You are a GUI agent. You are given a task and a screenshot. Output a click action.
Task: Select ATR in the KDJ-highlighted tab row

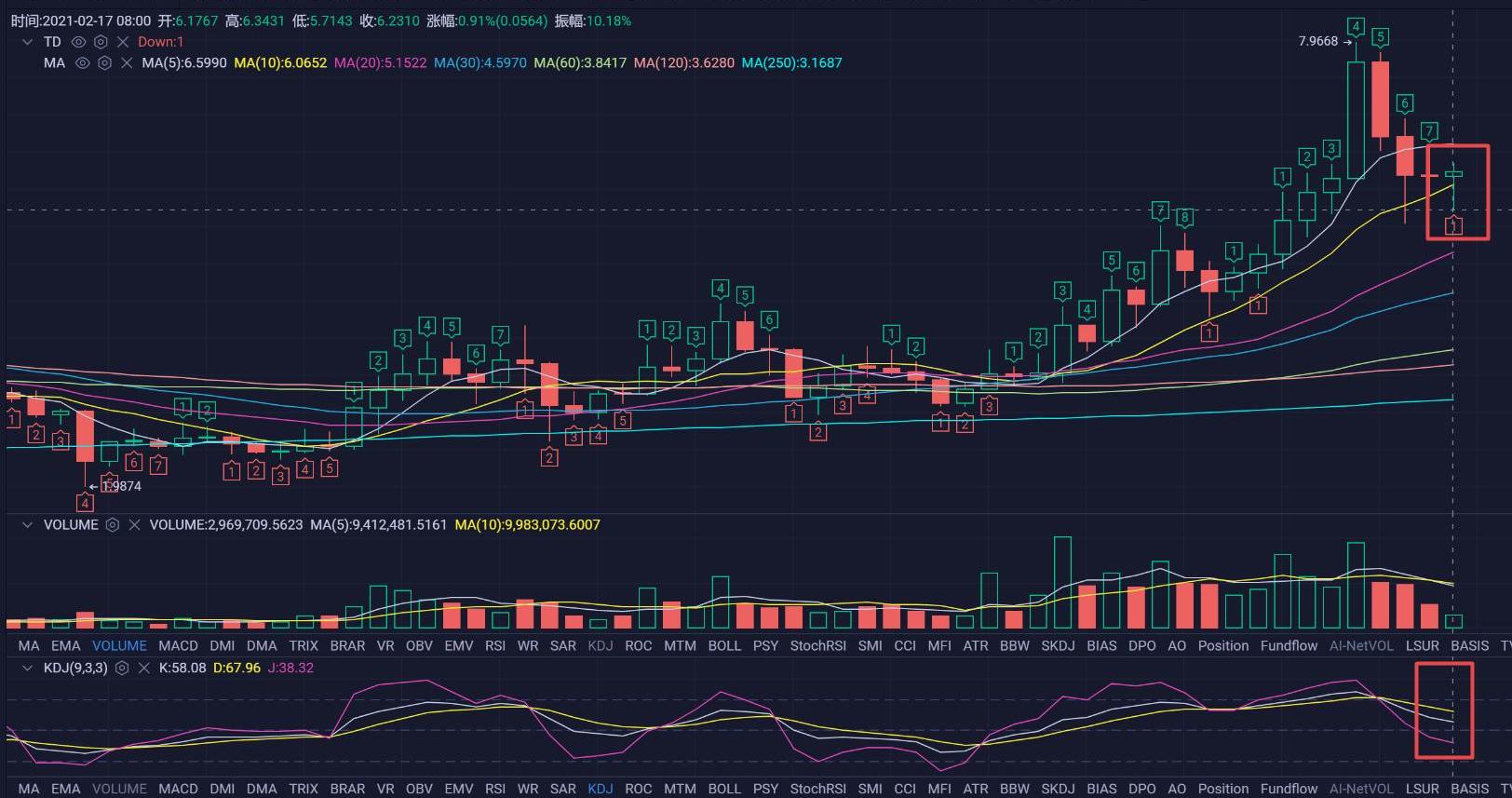click(976, 789)
